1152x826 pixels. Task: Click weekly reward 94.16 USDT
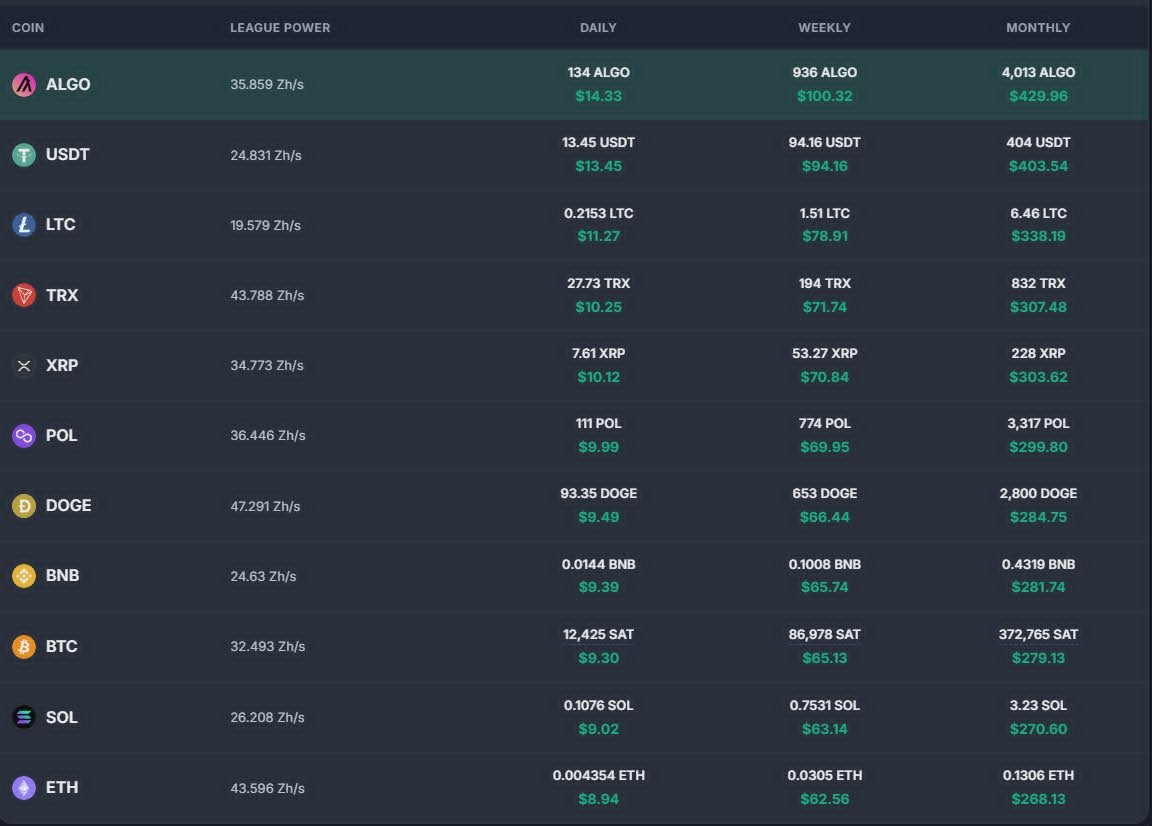coord(824,142)
